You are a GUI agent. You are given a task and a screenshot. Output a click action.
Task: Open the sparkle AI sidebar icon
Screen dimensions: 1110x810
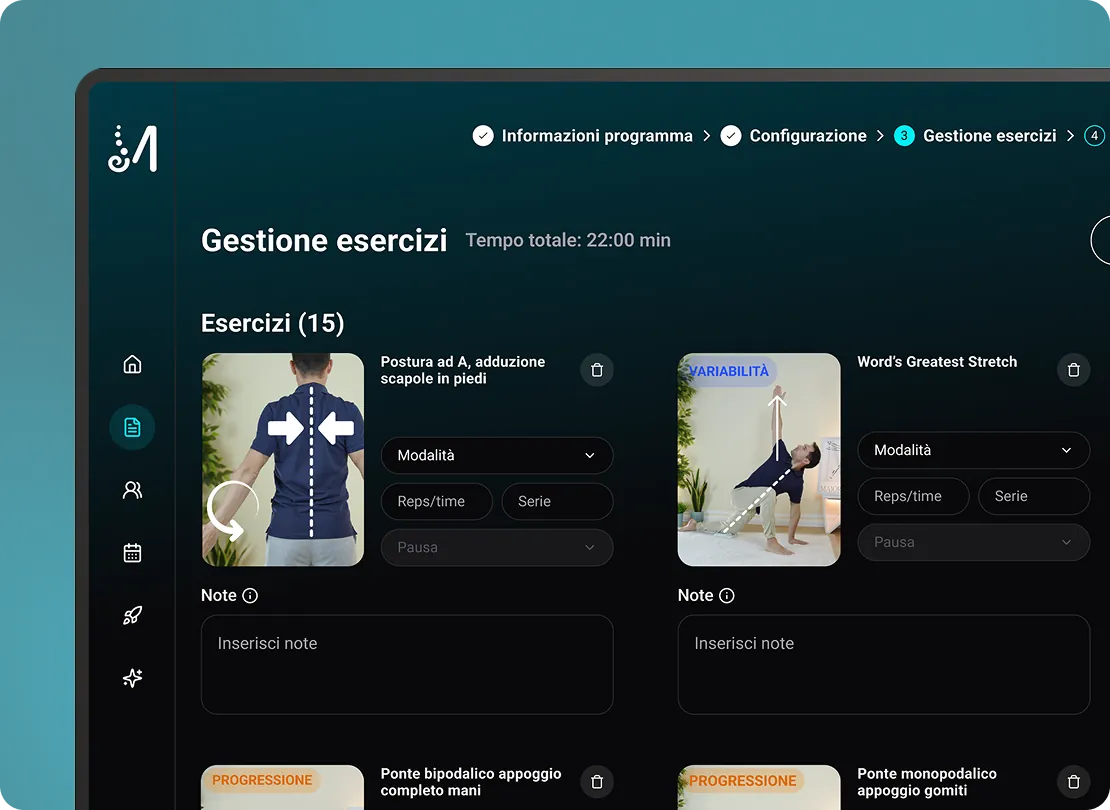pyautogui.click(x=132, y=678)
